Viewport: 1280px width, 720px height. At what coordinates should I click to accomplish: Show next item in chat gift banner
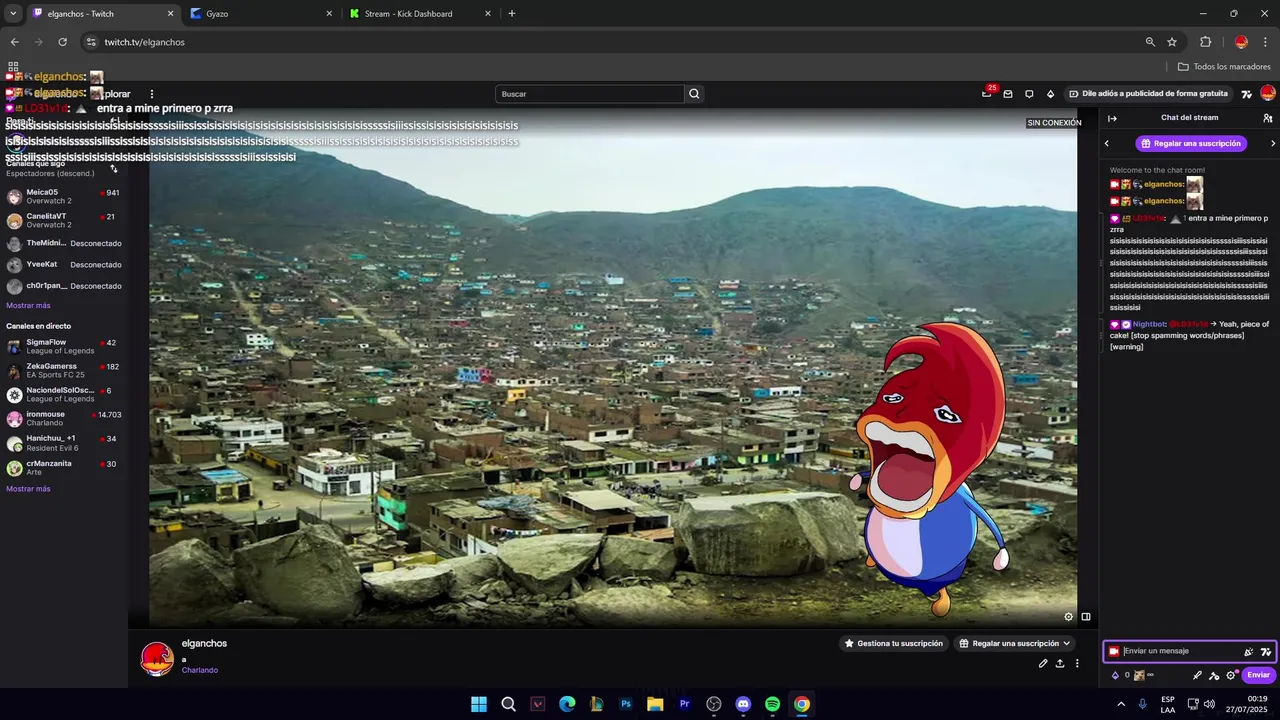click(x=1272, y=143)
